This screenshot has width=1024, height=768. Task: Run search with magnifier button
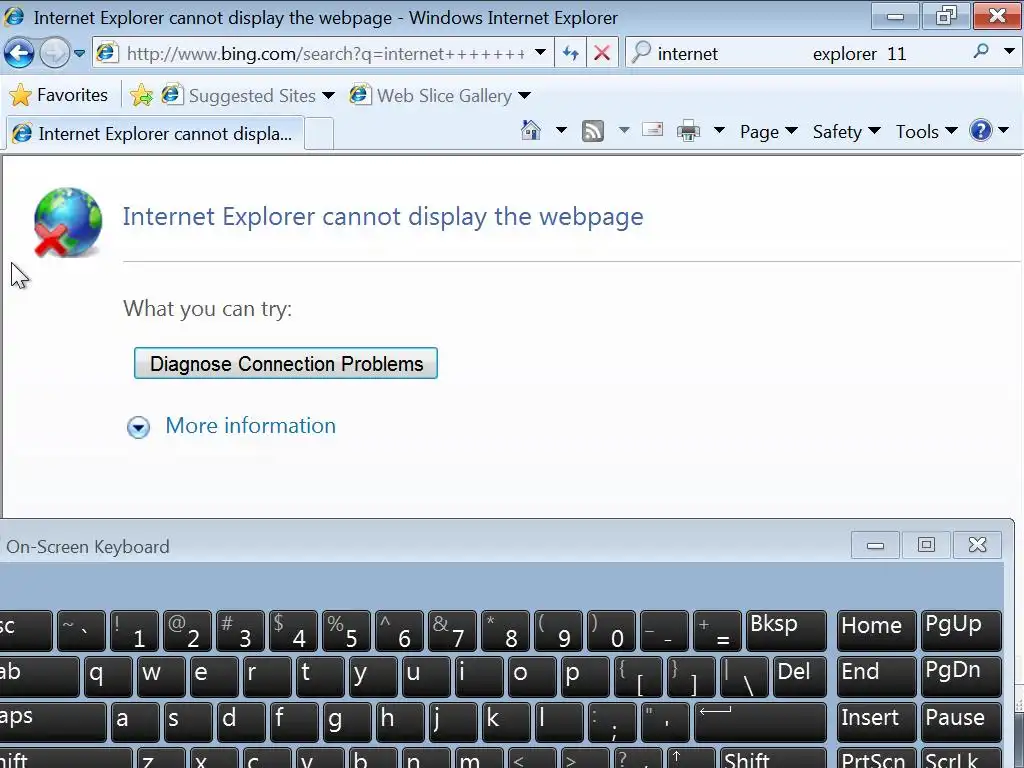[x=981, y=52]
